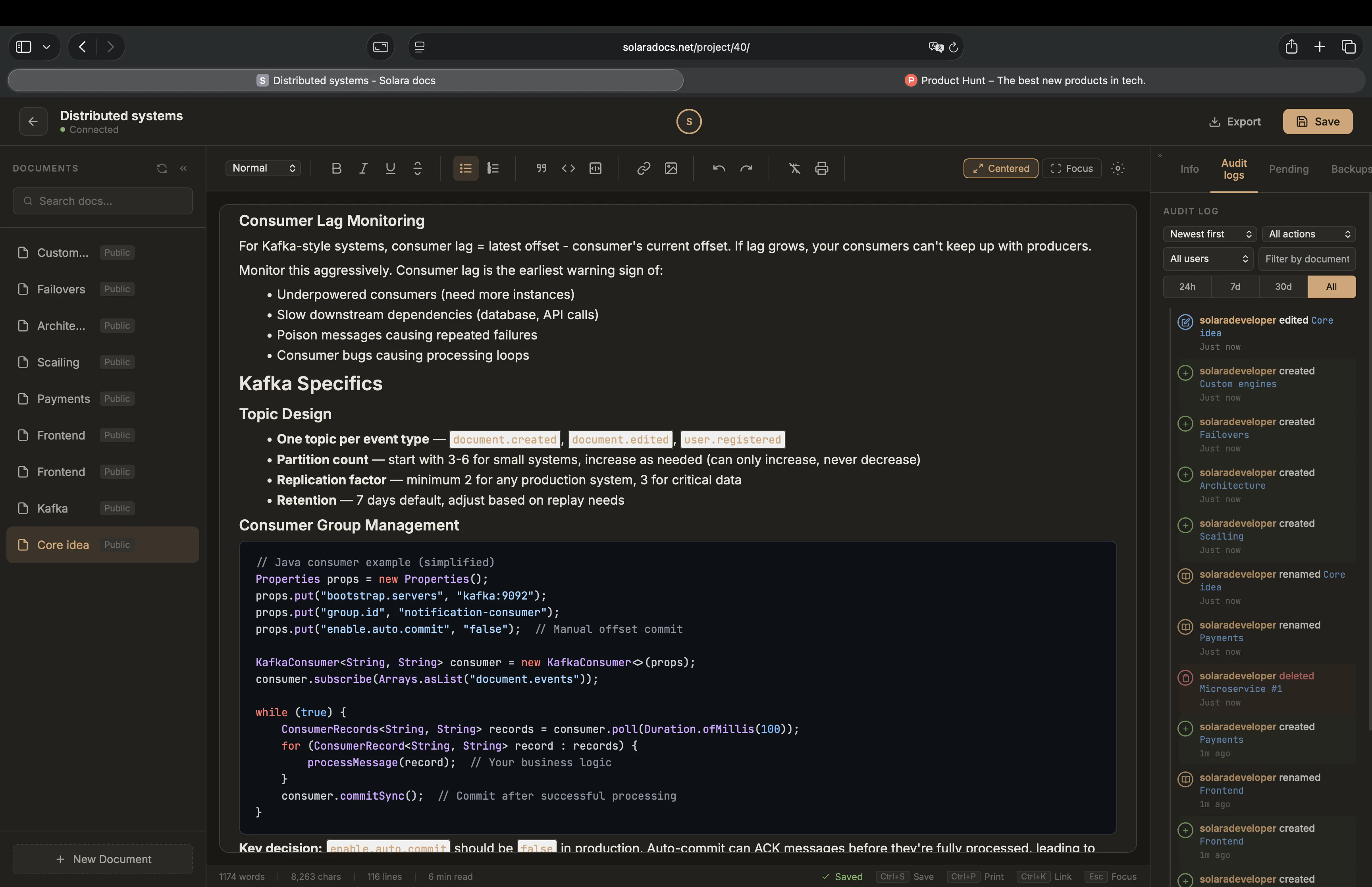This screenshot has width=1372, height=887.
Task: Create a New Document
Action: tap(102, 859)
